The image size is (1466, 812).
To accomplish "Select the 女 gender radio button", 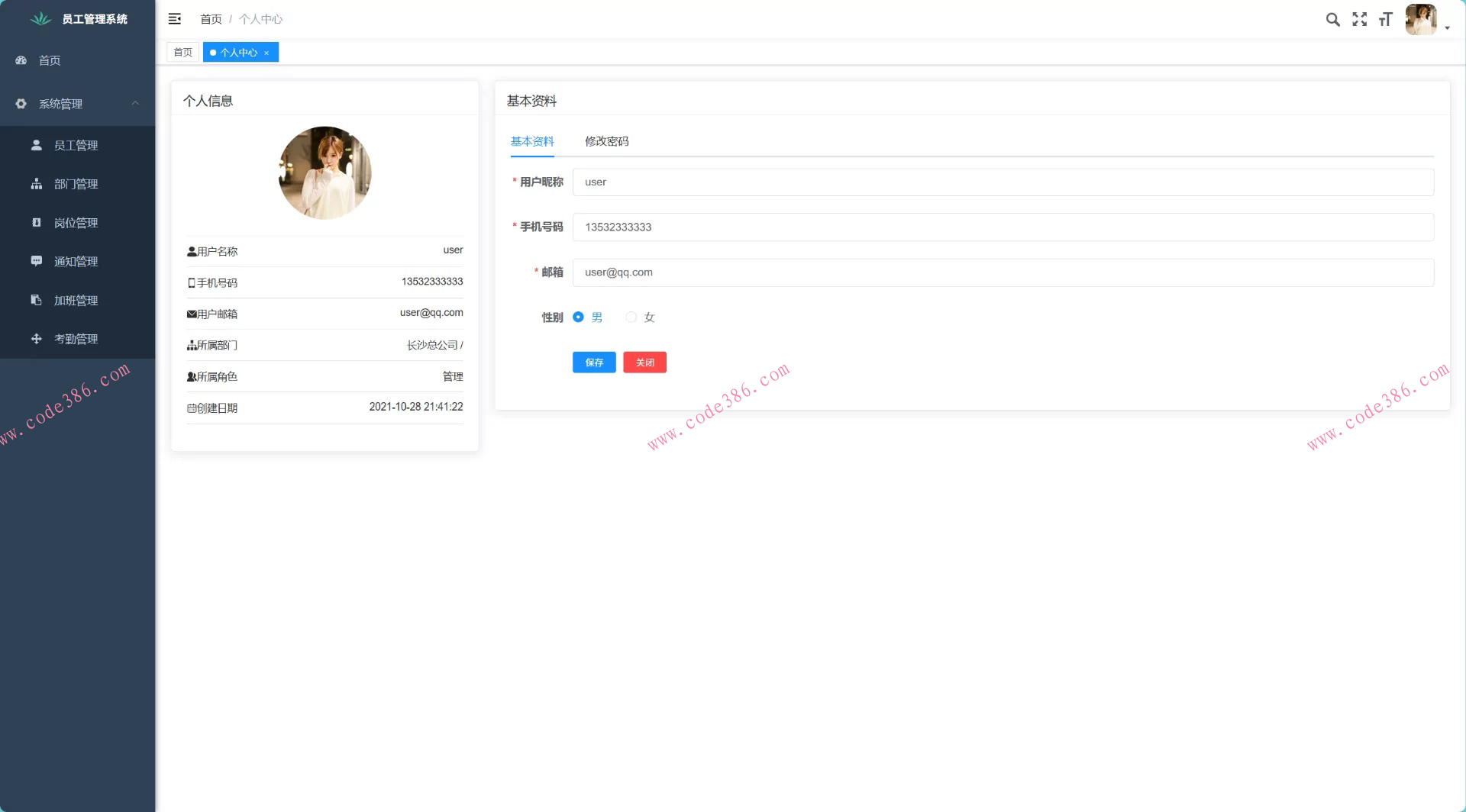I will pyautogui.click(x=631, y=317).
